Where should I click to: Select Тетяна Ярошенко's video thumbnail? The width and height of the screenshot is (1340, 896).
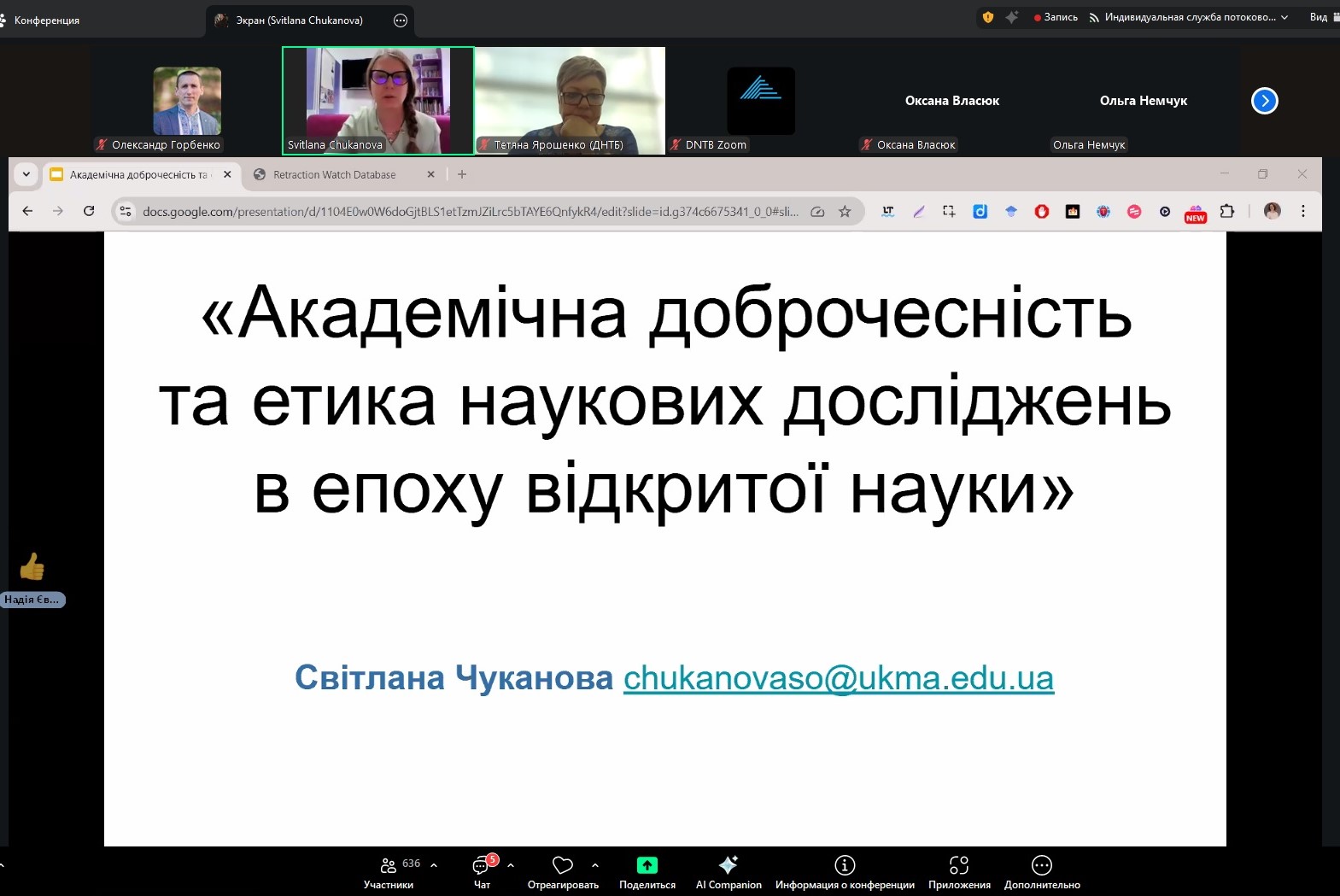pos(570,101)
